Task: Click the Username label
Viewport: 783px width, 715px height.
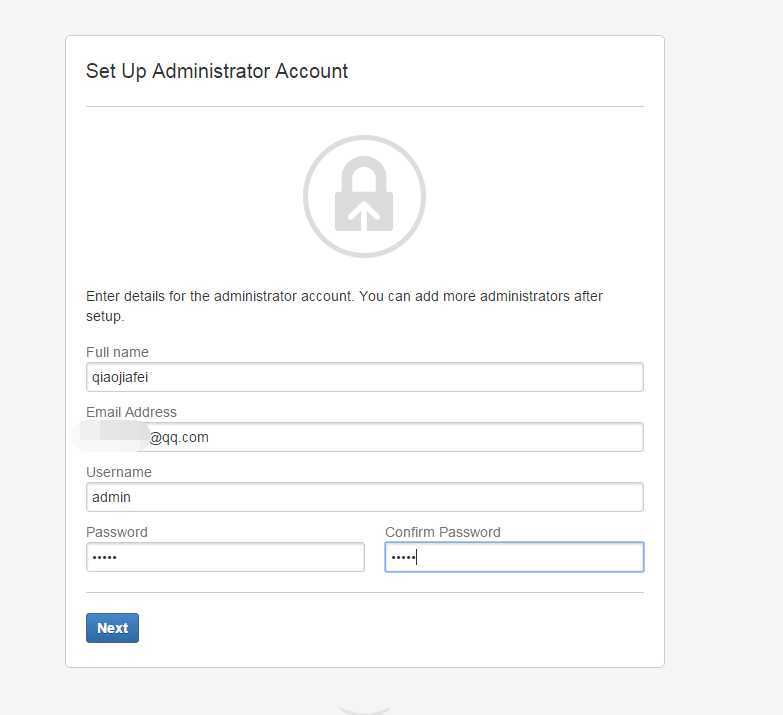Action: click(x=119, y=472)
